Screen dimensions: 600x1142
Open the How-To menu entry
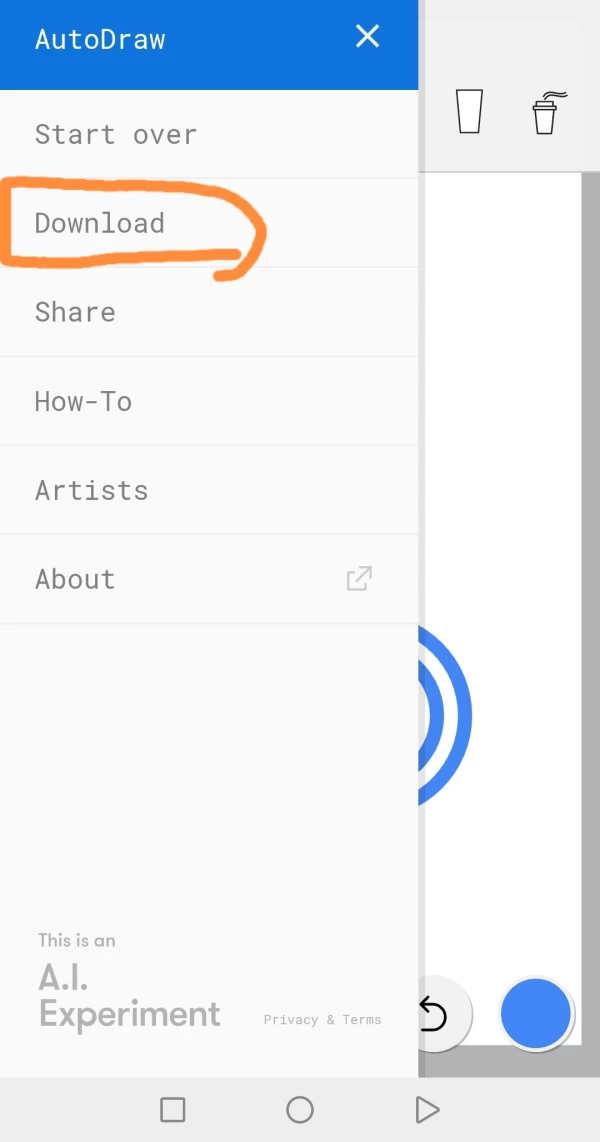[83, 401]
